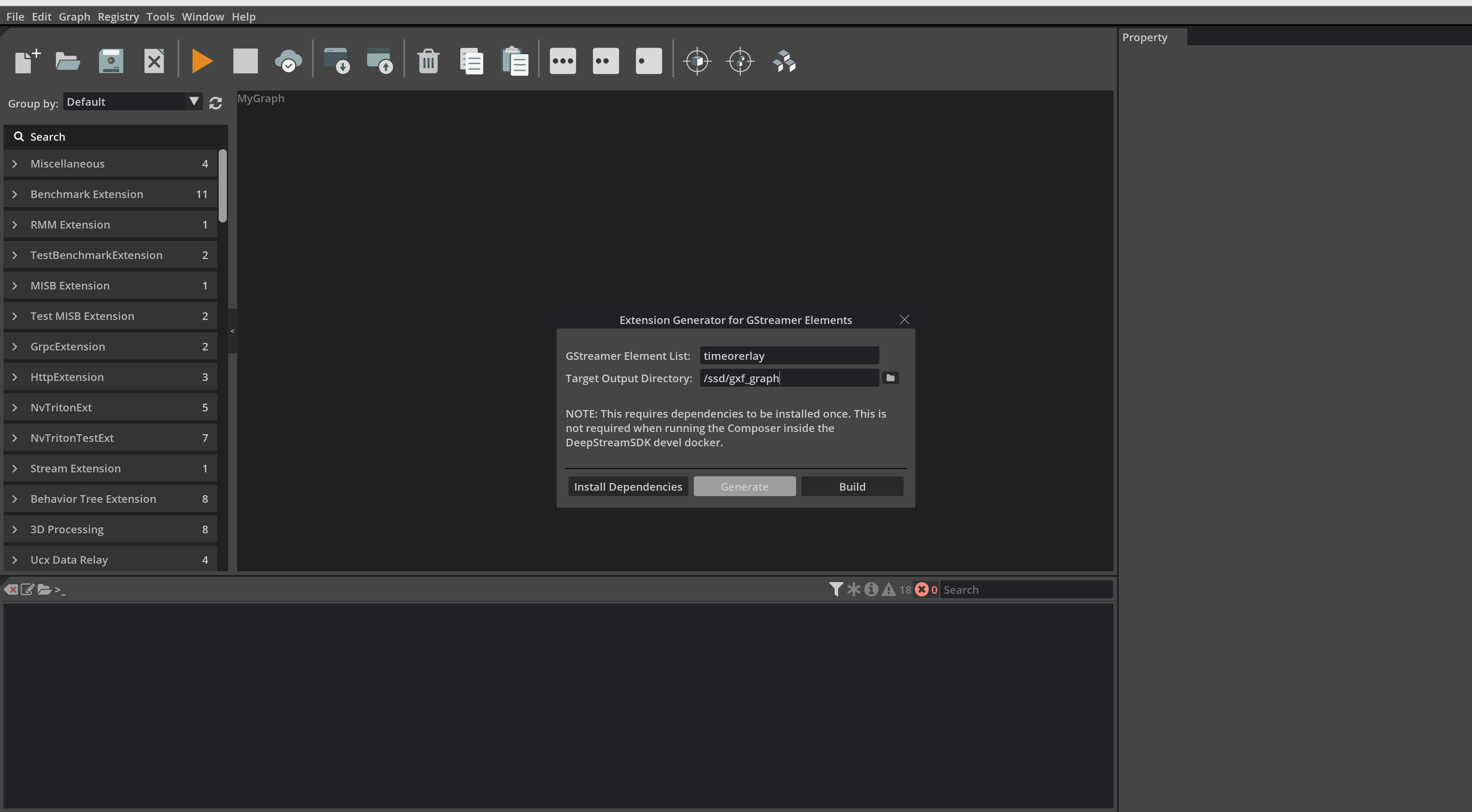Expand the GrpcExtension category
1472x812 pixels.
tap(110, 347)
